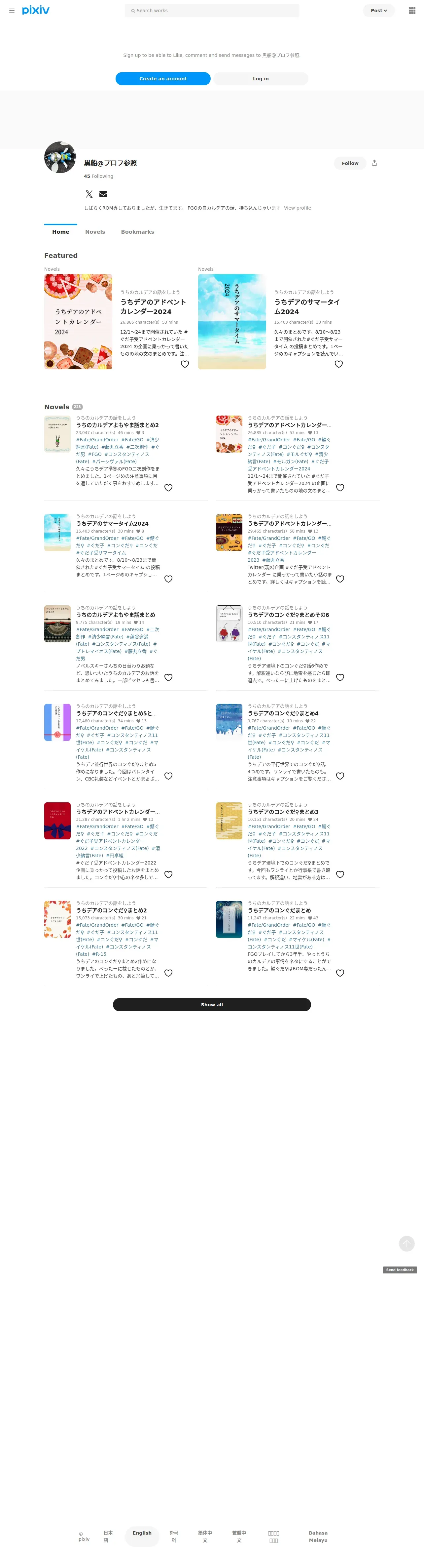Viewport: 424px width, 1568px height.
Task: Click the Search works field
Action: [x=212, y=10]
